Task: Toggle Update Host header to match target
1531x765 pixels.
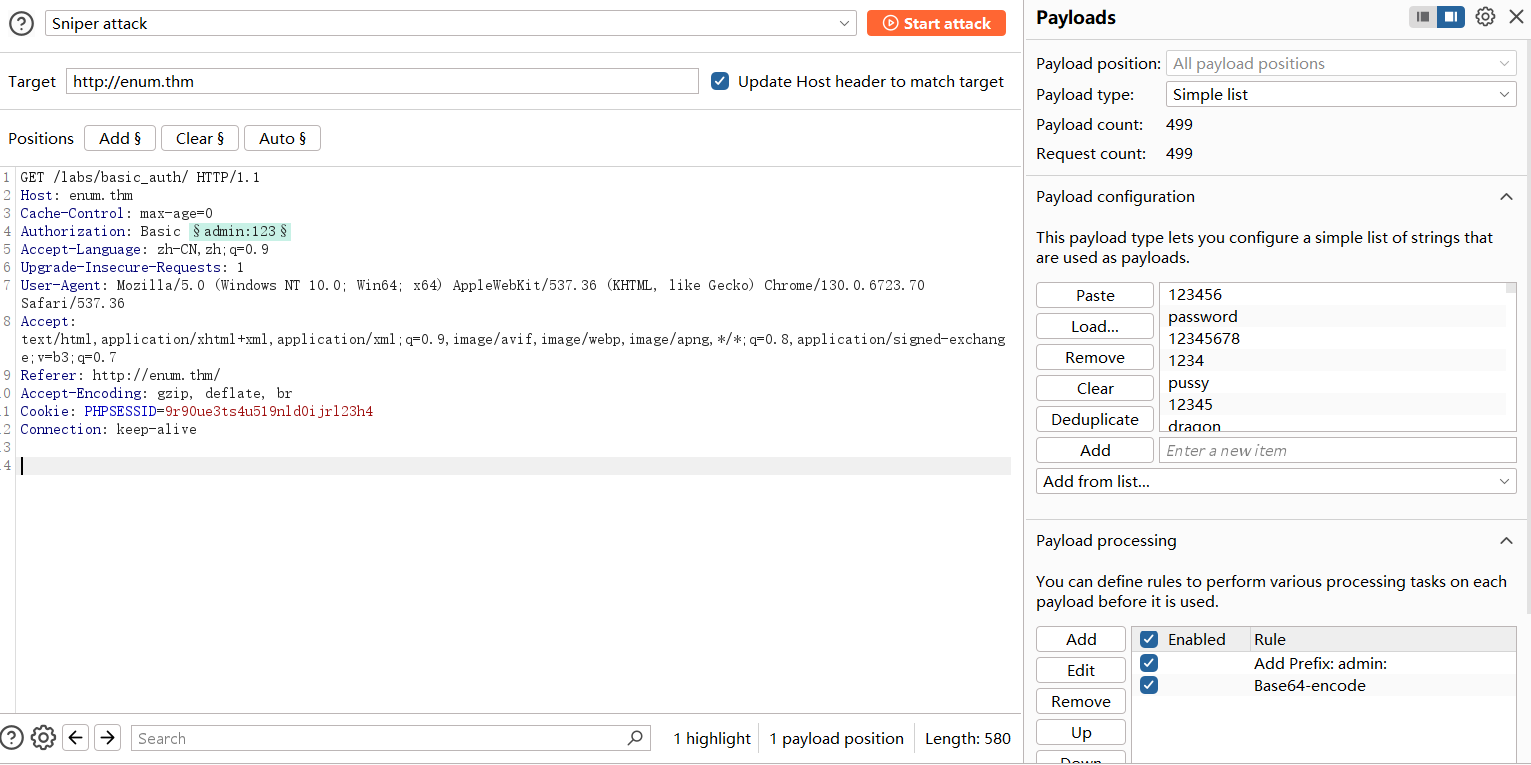Action: pyautogui.click(x=720, y=81)
